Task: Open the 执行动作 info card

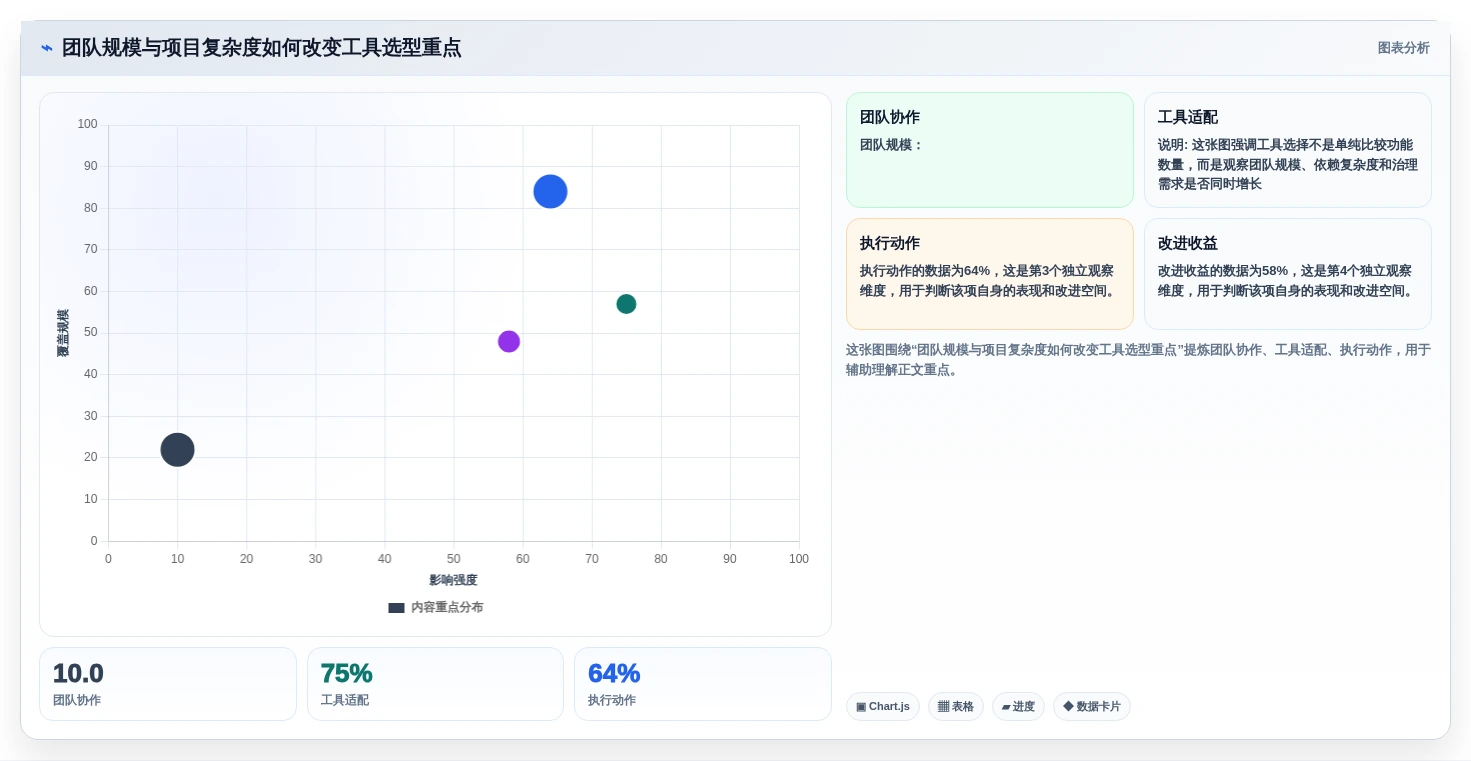Action: (x=989, y=274)
